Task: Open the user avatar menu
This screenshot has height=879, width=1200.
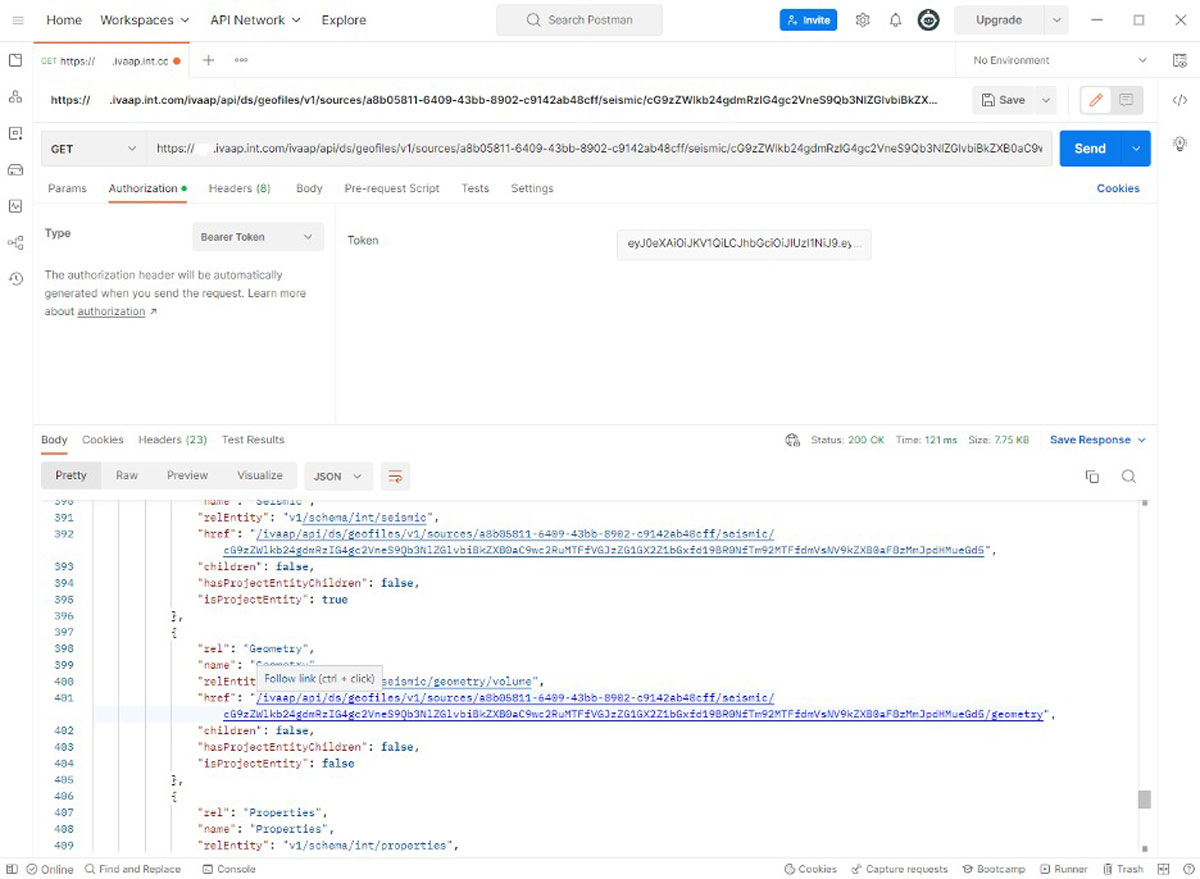Action: (x=928, y=20)
